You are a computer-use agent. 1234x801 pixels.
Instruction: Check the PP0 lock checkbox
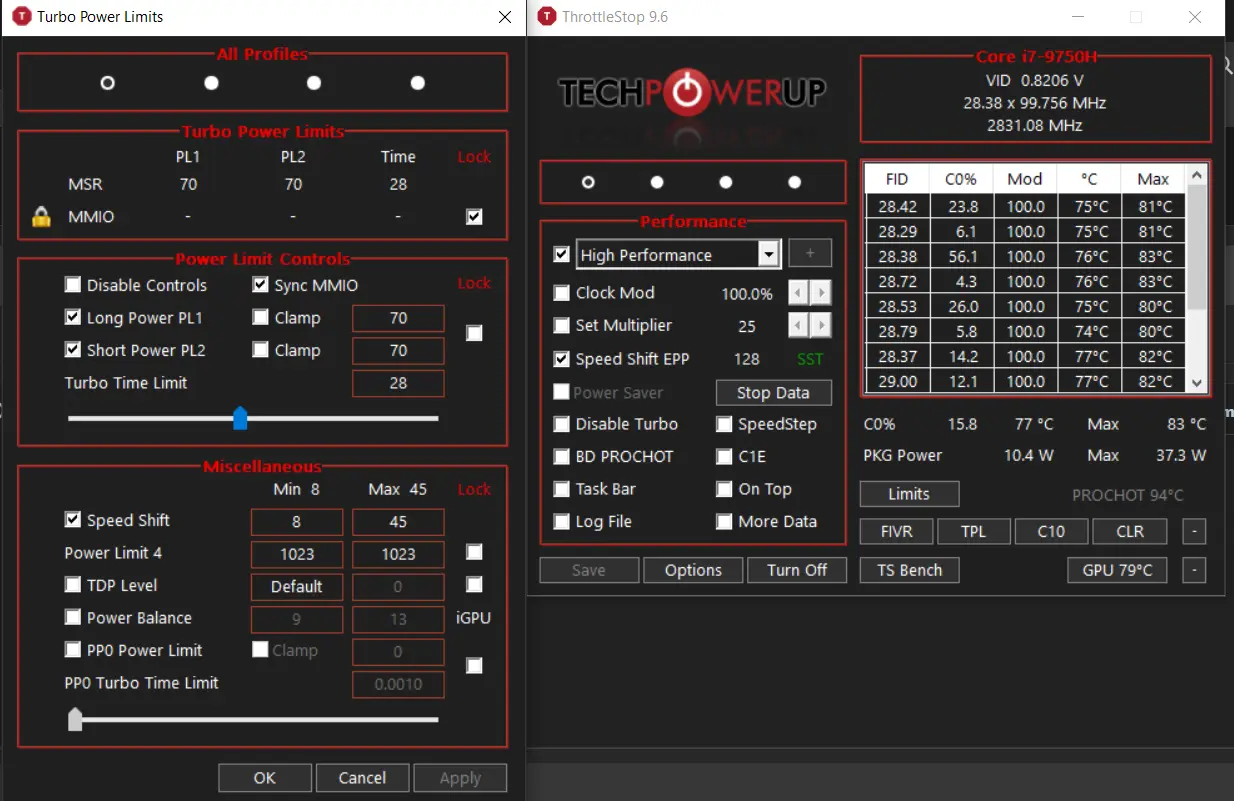pyautogui.click(x=475, y=665)
